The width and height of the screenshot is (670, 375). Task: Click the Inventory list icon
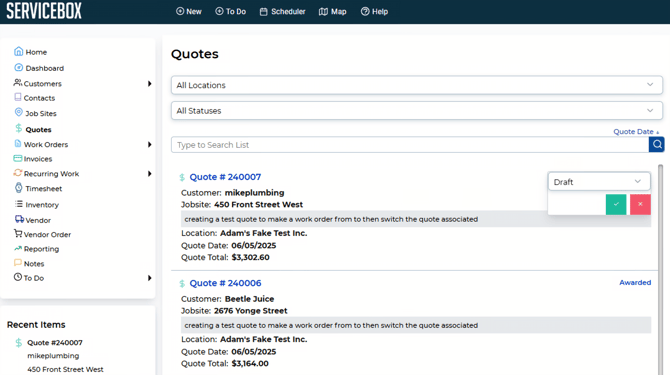coord(19,204)
